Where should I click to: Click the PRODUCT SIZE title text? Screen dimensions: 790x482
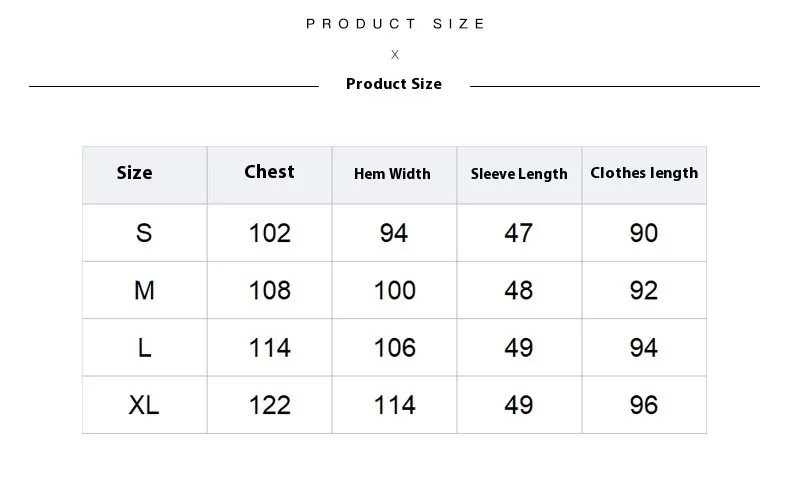pyautogui.click(x=396, y=24)
